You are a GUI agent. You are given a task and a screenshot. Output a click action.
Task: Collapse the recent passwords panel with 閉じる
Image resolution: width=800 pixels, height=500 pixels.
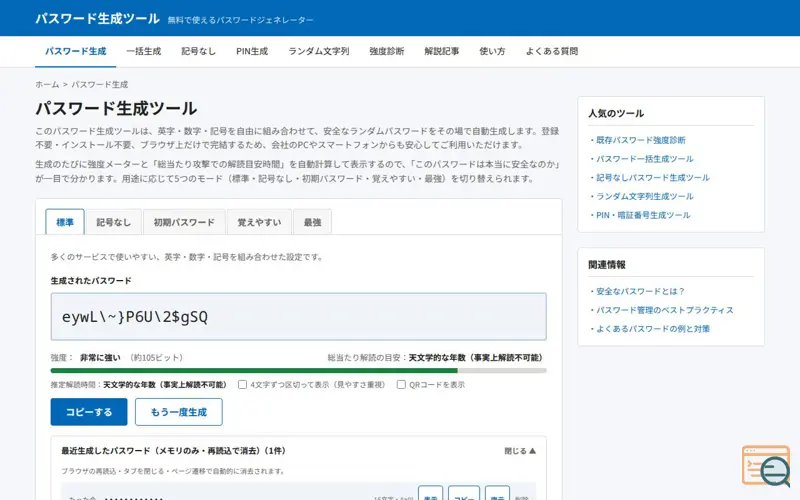point(520,451)
